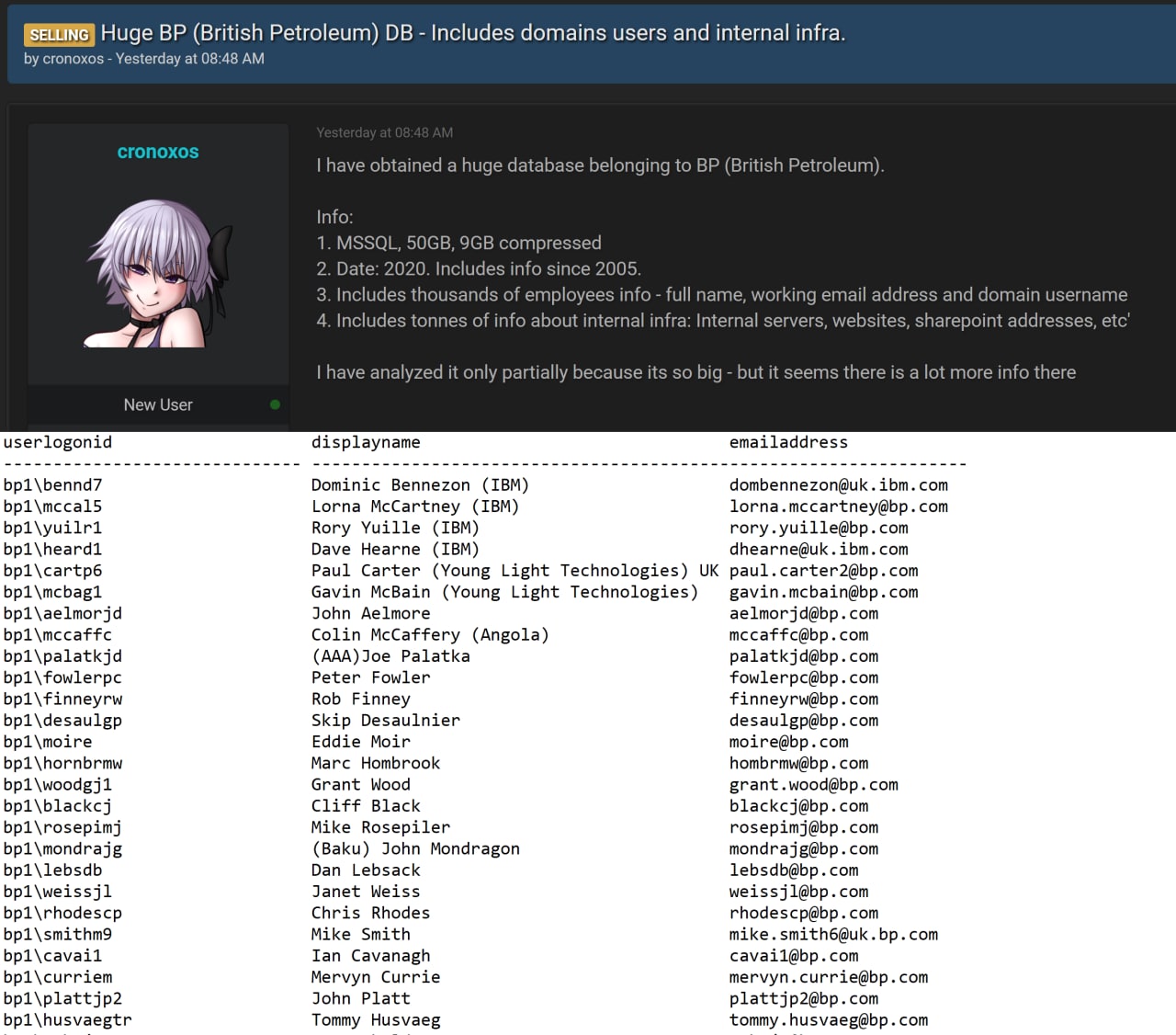Select logon id bp1\mccaffc
The height and width of the screenshot is (1035, 1176).
pyautogui.click(x=58, y=634)
